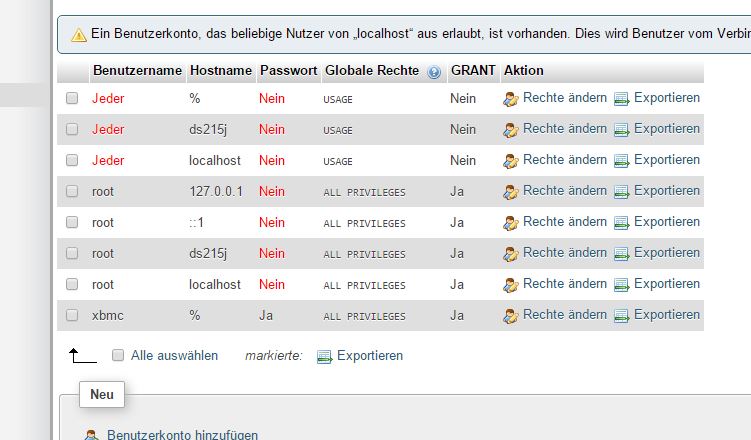Click the edit-privileges icon for Jeder ds215j row

pos(511,130)
